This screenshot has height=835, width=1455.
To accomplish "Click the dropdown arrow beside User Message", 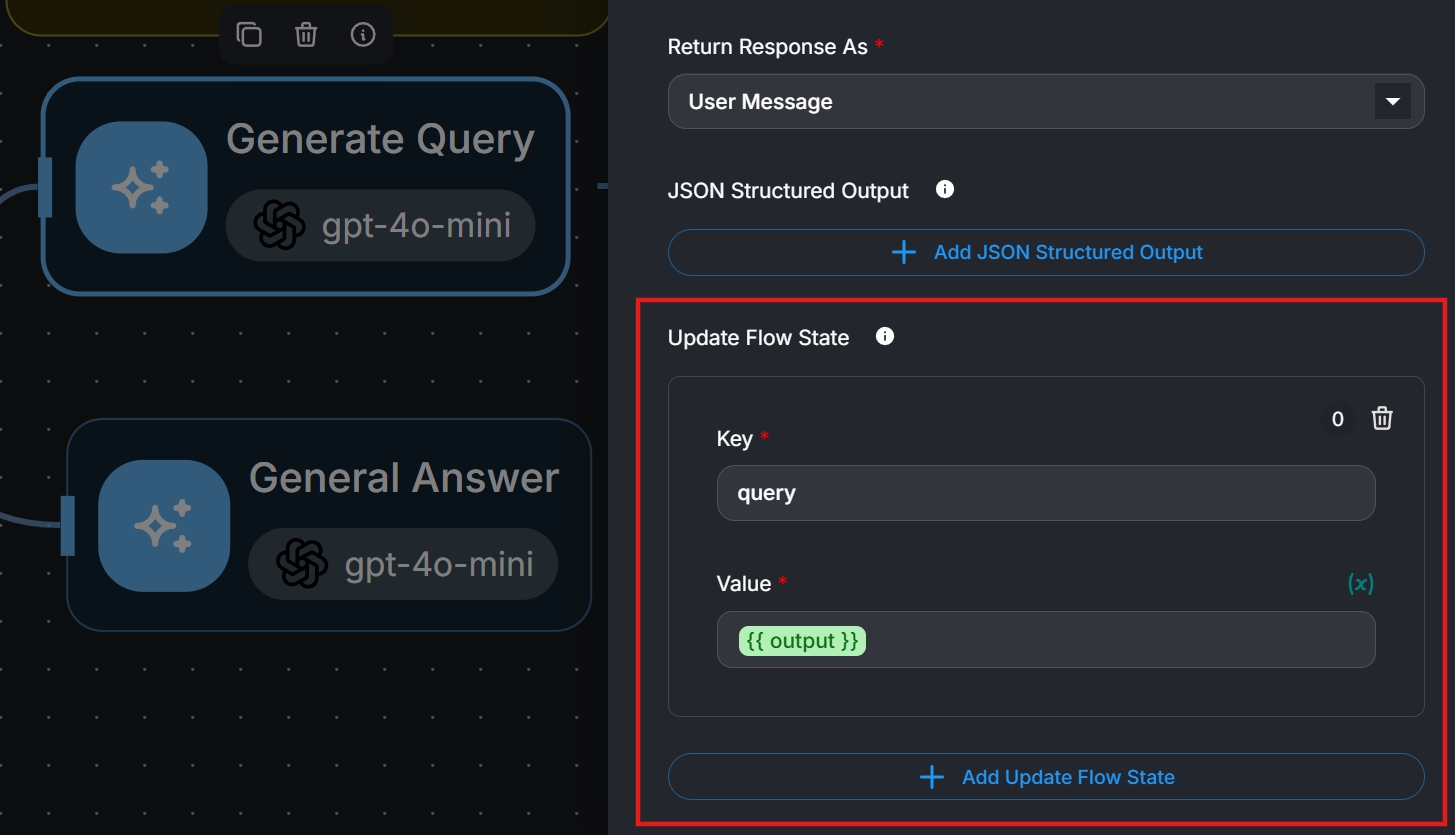I will coord(1392,101).
